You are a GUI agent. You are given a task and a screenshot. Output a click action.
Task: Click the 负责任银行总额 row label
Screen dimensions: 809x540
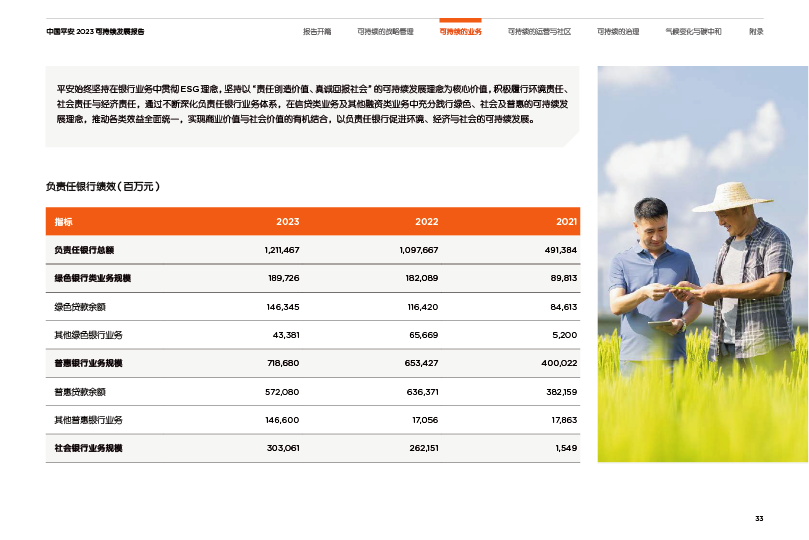[84, 250]
